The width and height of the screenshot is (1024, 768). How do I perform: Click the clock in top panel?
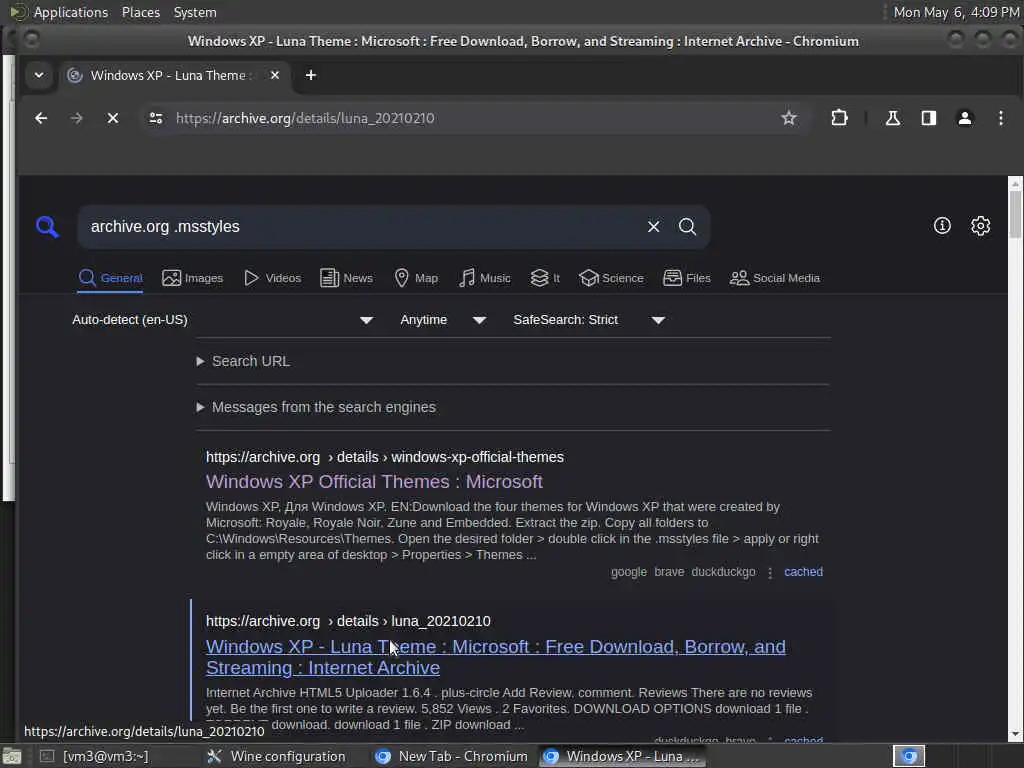[956, 12]
